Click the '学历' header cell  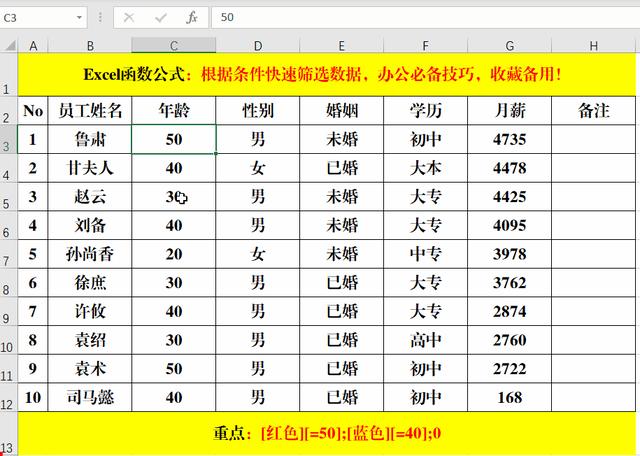point(425,111)
